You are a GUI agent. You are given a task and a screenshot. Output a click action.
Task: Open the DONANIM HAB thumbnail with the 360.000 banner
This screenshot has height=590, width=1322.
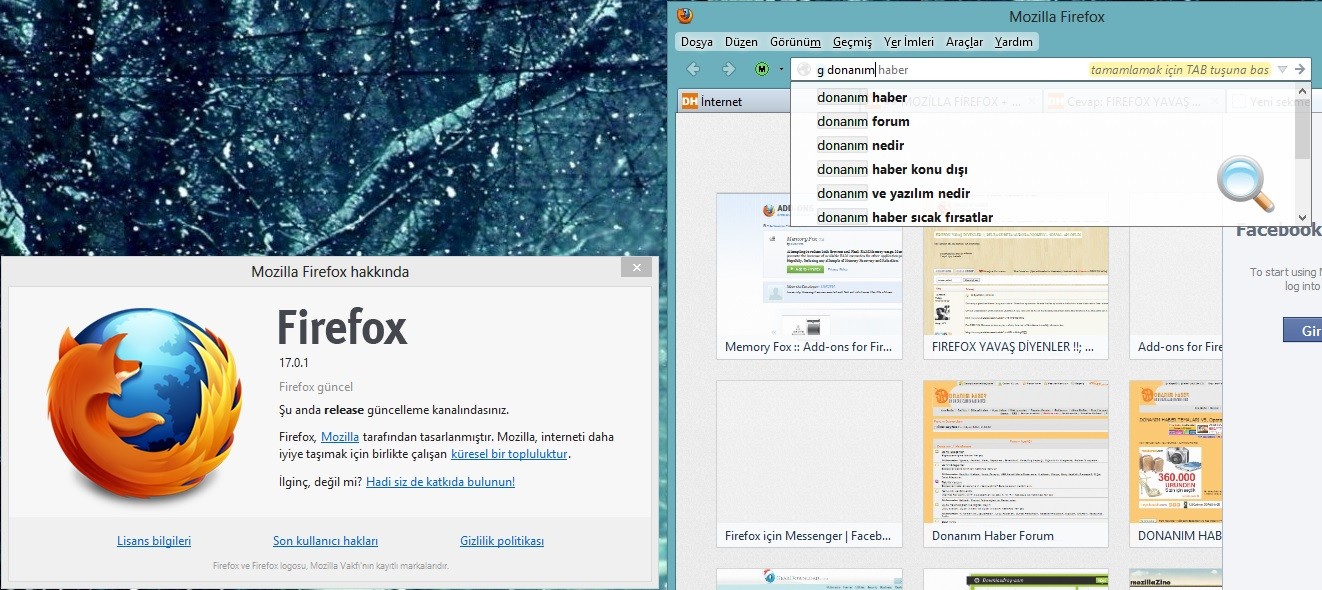point(1176,464)
